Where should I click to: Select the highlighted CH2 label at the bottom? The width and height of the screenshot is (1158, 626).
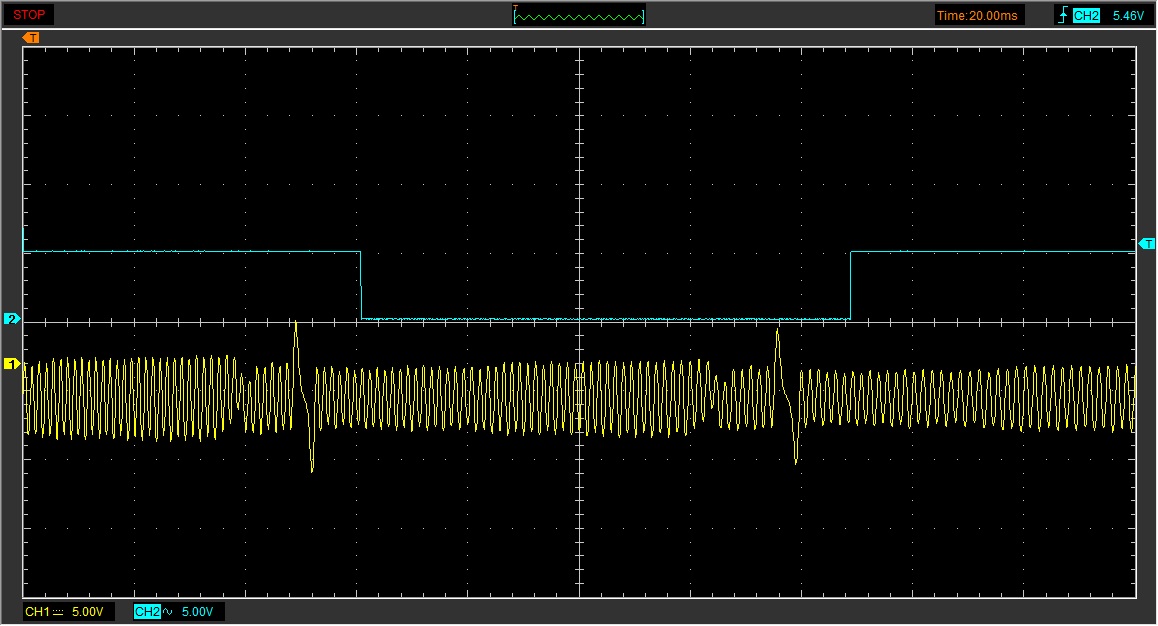pos(147,612)
